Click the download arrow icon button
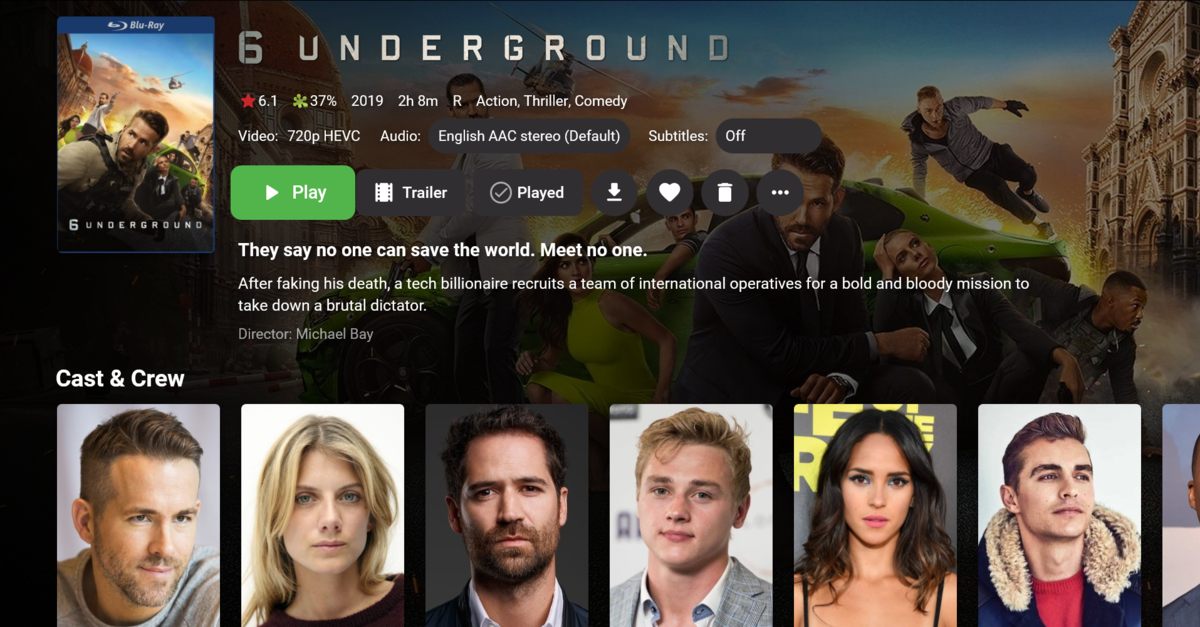The height and width of the screenshot is (627, 1200). (x=614, y=193)
